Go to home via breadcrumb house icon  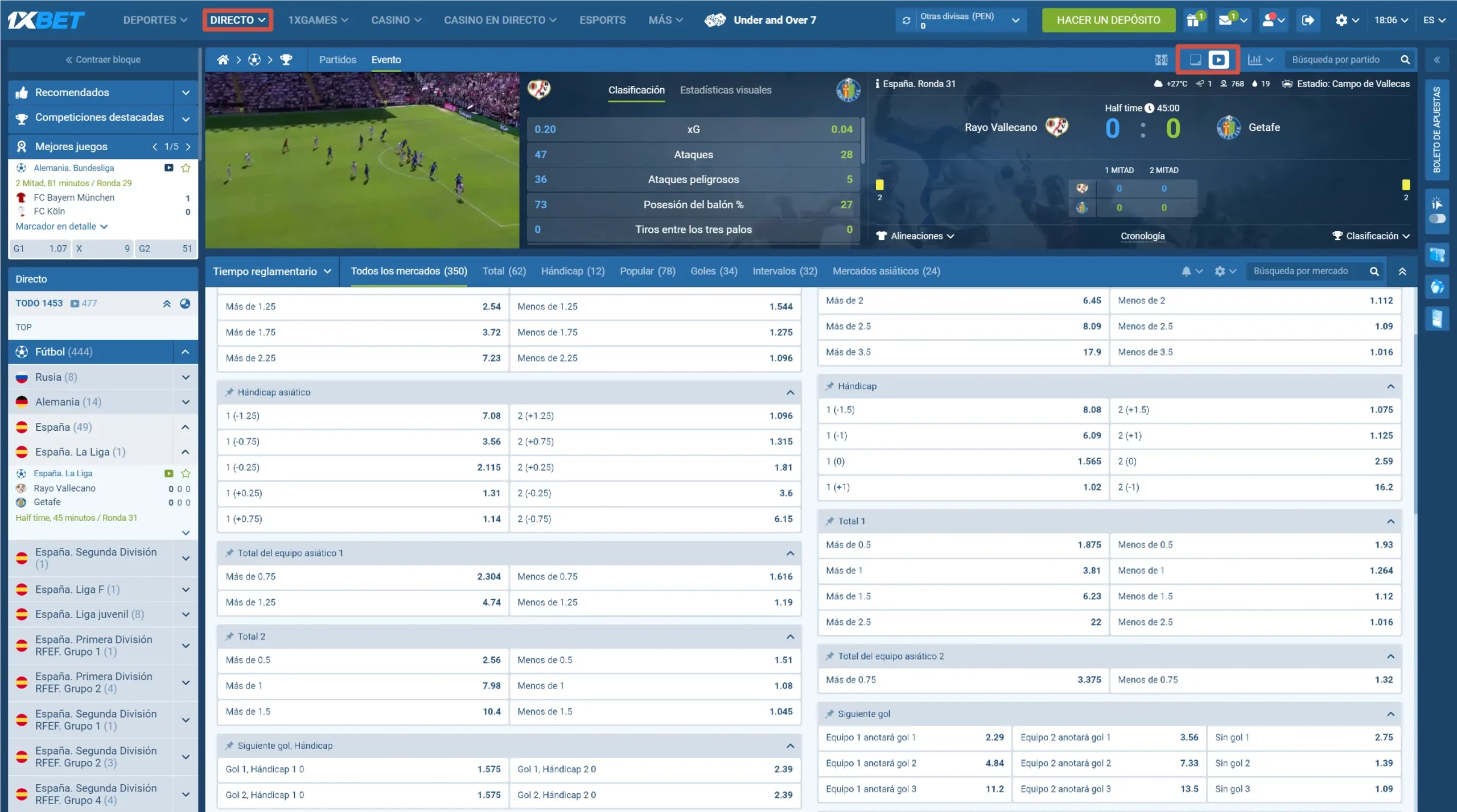pyautogui.click(x=223, y=60)
